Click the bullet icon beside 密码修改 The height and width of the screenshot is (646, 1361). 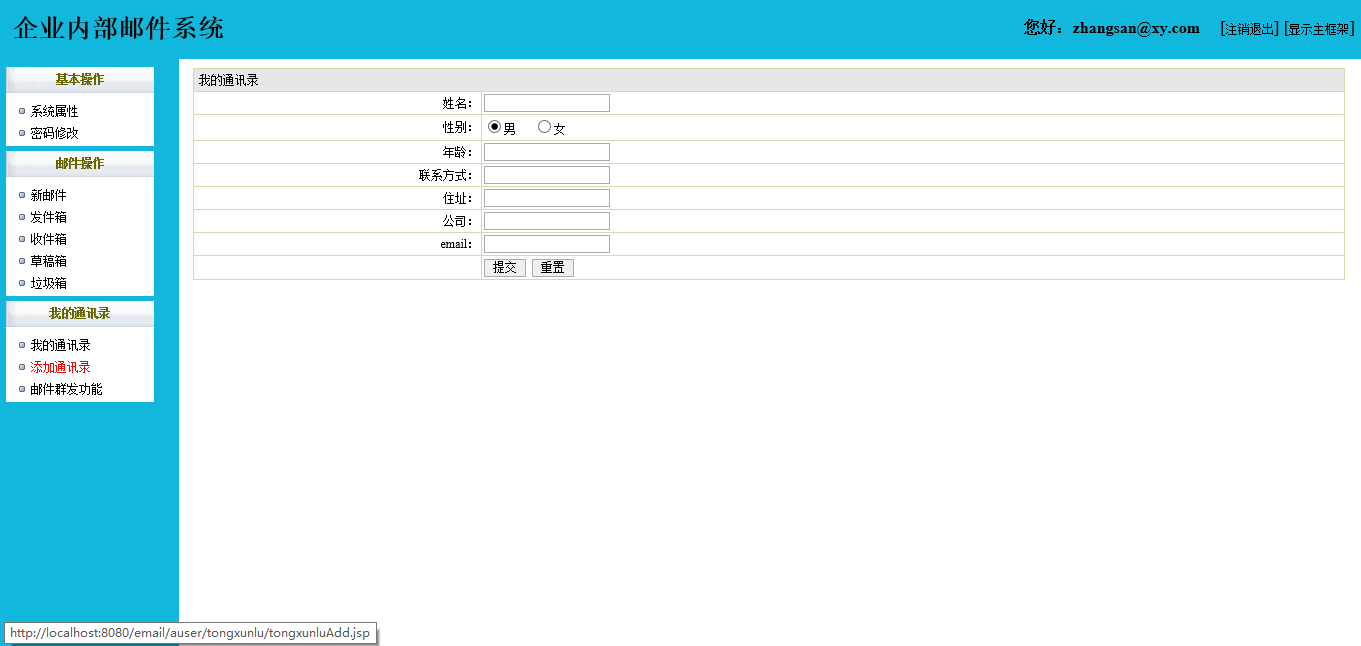pyautogui.click(x=22, y=133)
